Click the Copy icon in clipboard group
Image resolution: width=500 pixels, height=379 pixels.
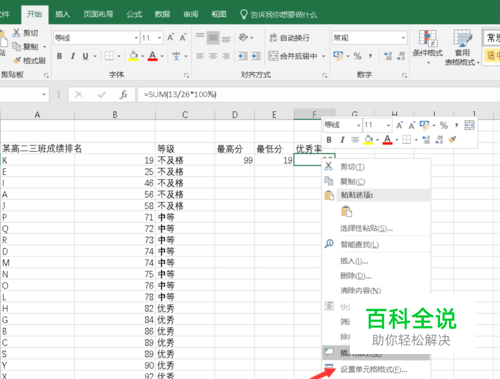point(16,46)
